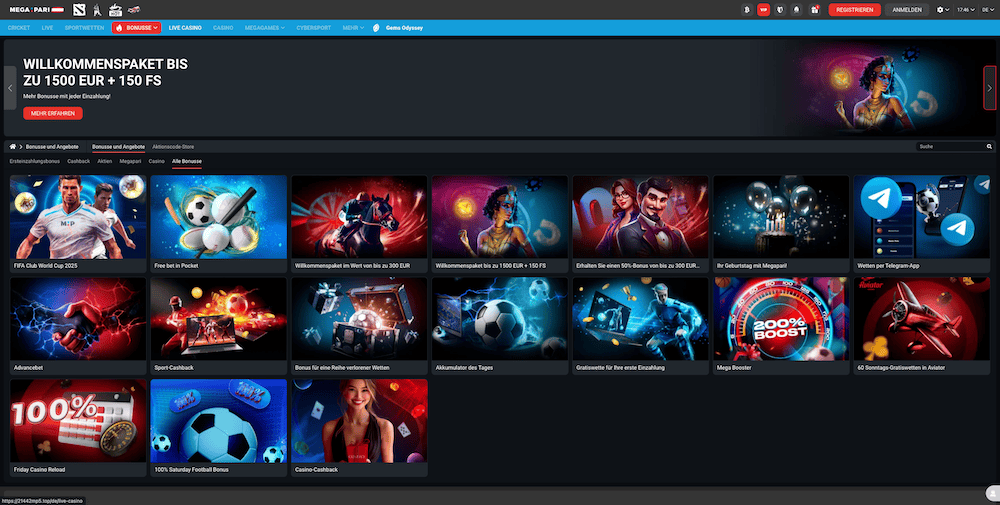Click the Registrieren button
This screenshot has width=1000, height=505.
point(855,10)
